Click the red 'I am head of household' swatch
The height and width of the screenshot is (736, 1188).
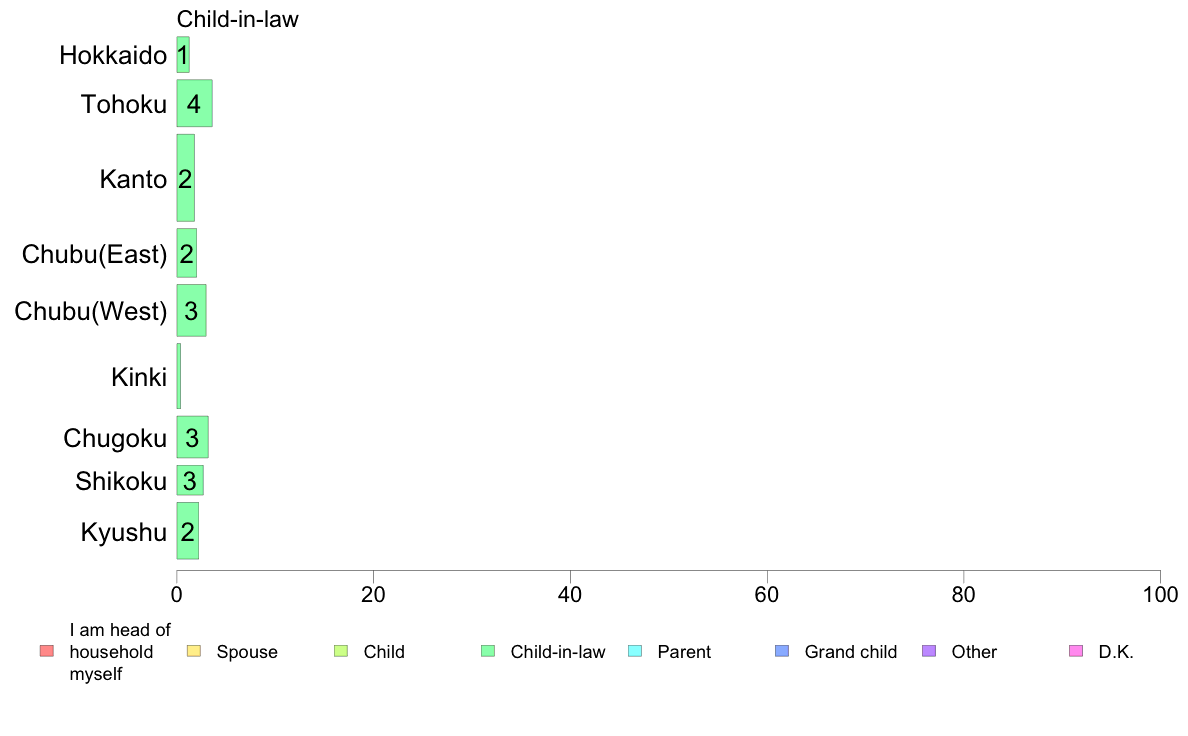pyautogui.click(x=47, y=651)
